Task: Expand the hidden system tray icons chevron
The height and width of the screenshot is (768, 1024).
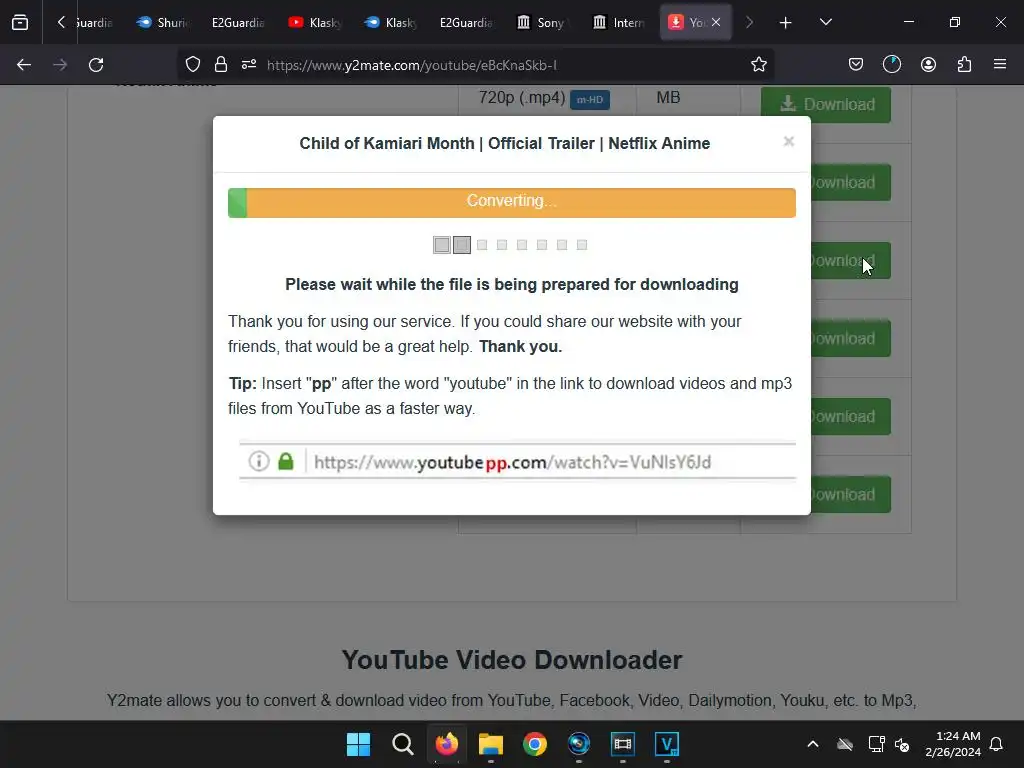Action: tap(813, 744)
